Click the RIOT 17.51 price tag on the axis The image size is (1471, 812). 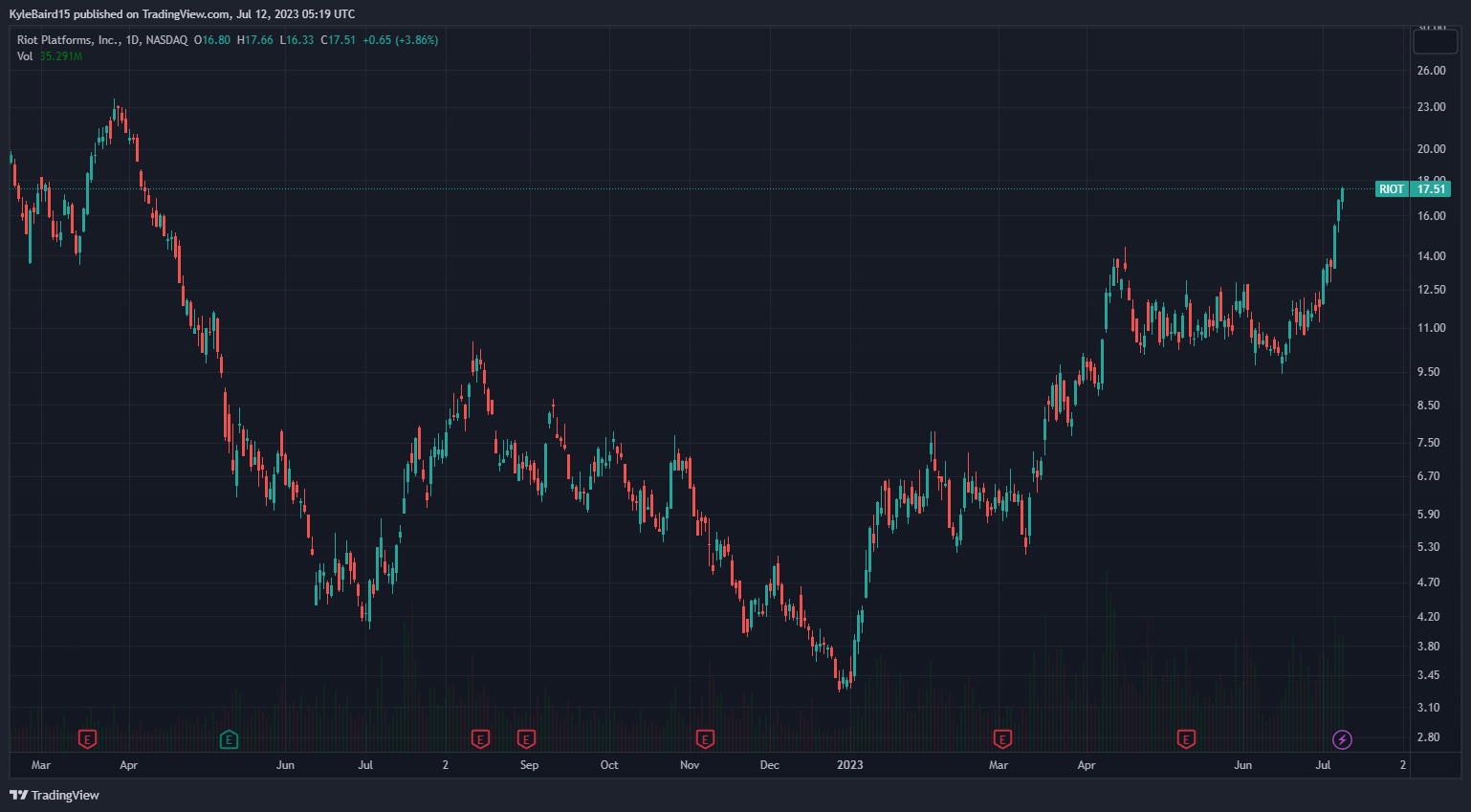(x=1413, y=189)
